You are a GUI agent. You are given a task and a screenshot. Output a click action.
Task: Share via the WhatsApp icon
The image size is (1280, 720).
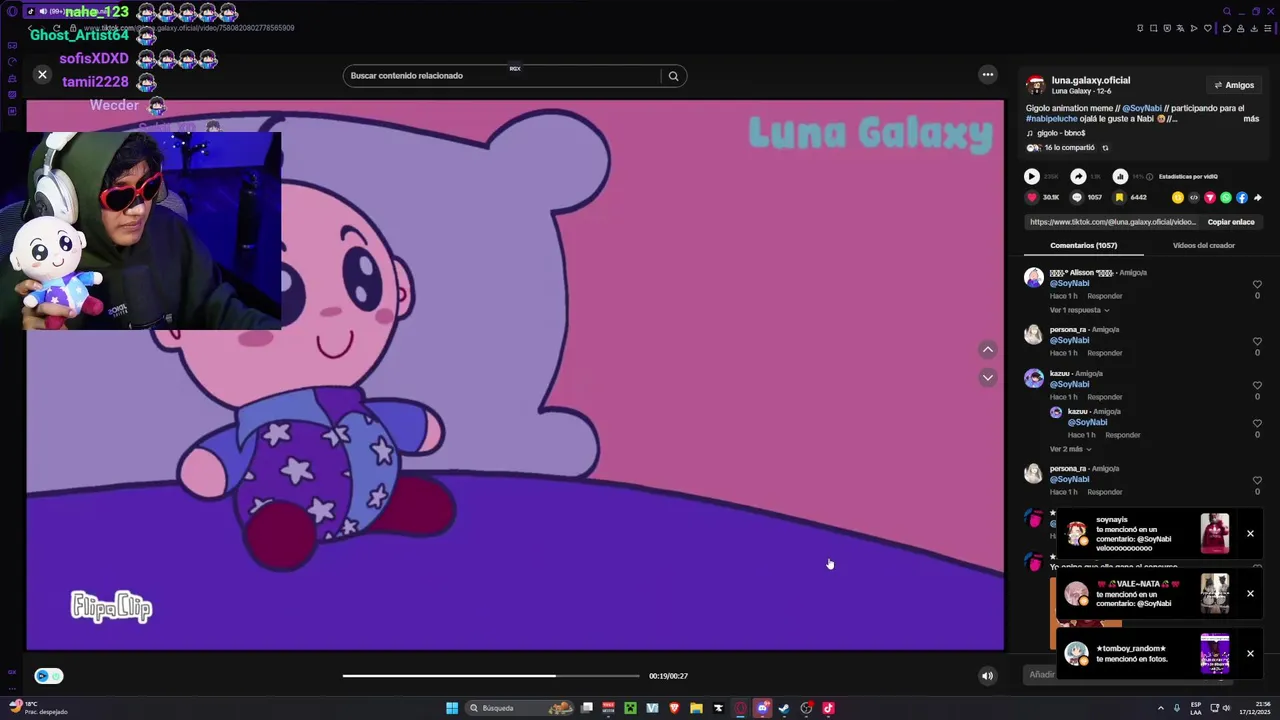1226,197
